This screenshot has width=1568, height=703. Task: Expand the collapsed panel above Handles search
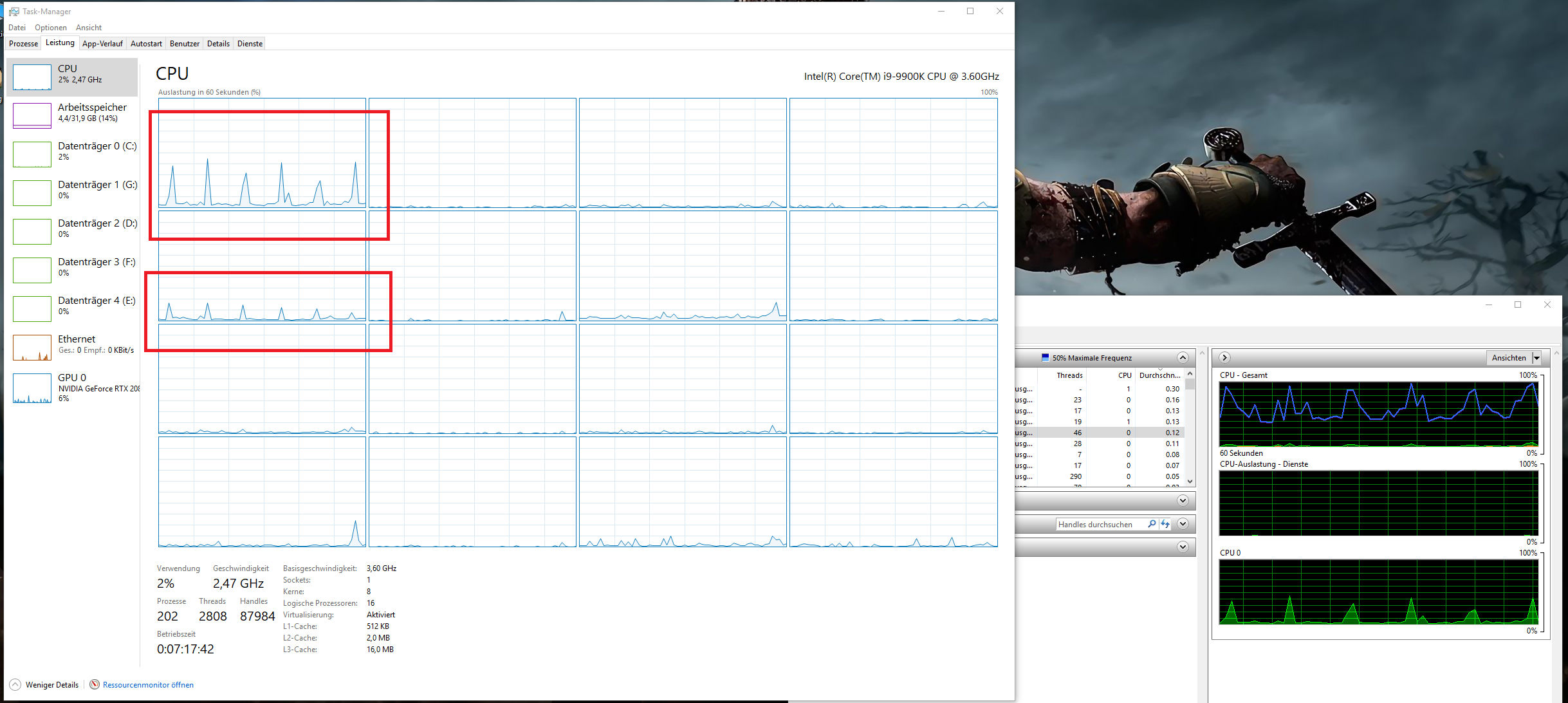pyautogui.click(x=1183, y=500)
